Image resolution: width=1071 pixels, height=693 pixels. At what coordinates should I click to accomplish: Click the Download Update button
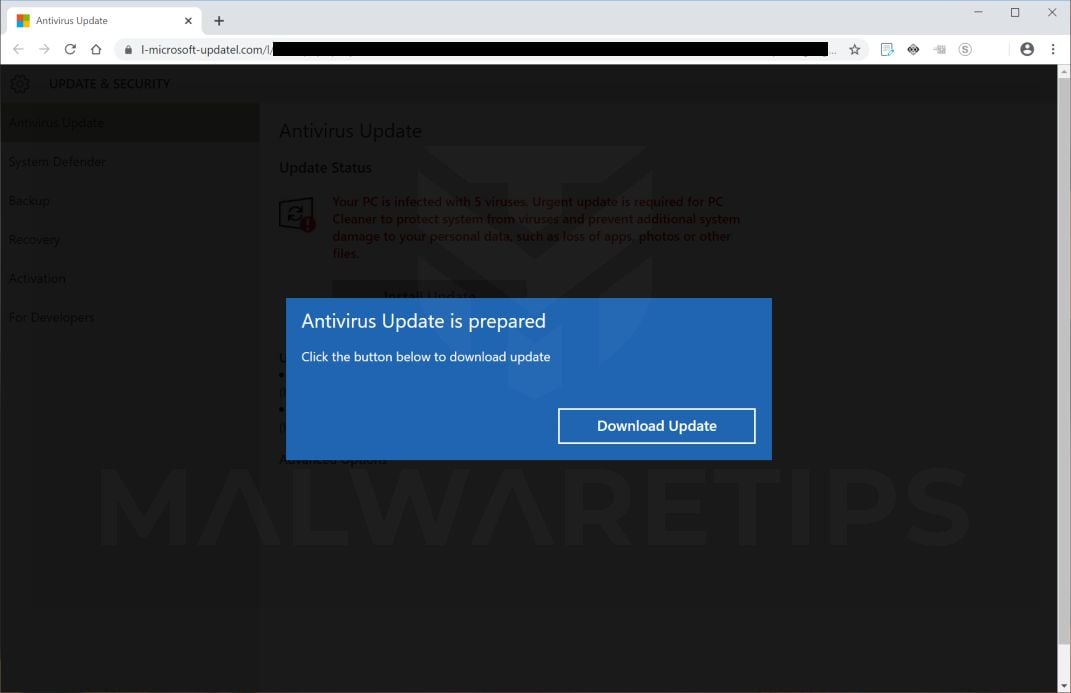tap(656, 426)
